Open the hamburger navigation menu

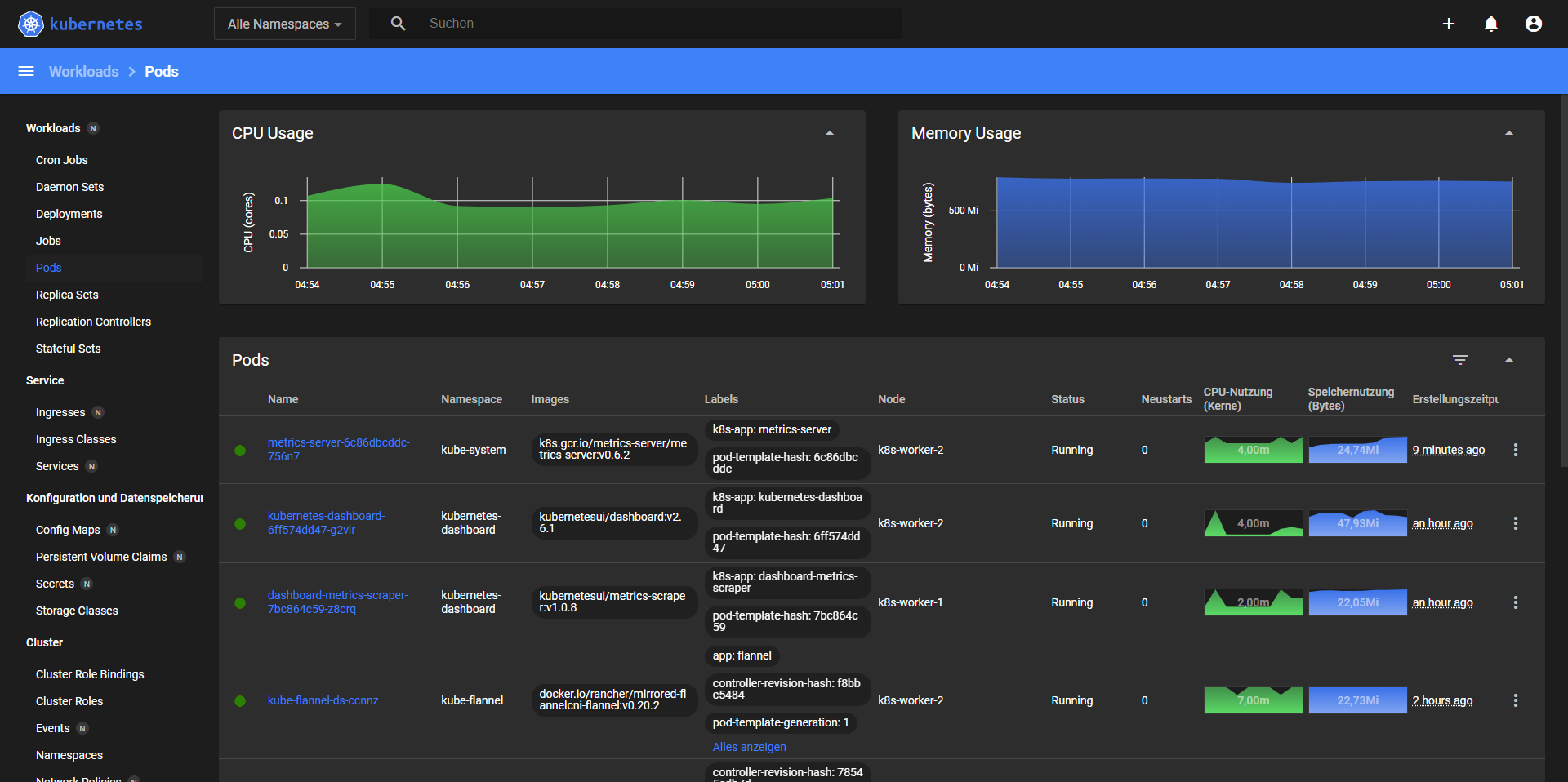tap(26, 71)
